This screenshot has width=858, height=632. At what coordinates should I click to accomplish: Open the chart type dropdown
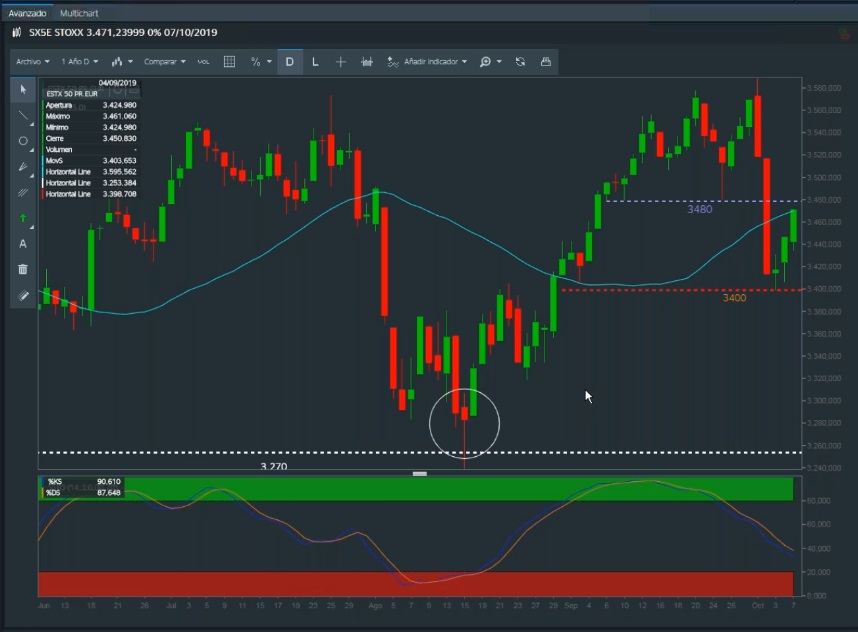click(122, 62)
